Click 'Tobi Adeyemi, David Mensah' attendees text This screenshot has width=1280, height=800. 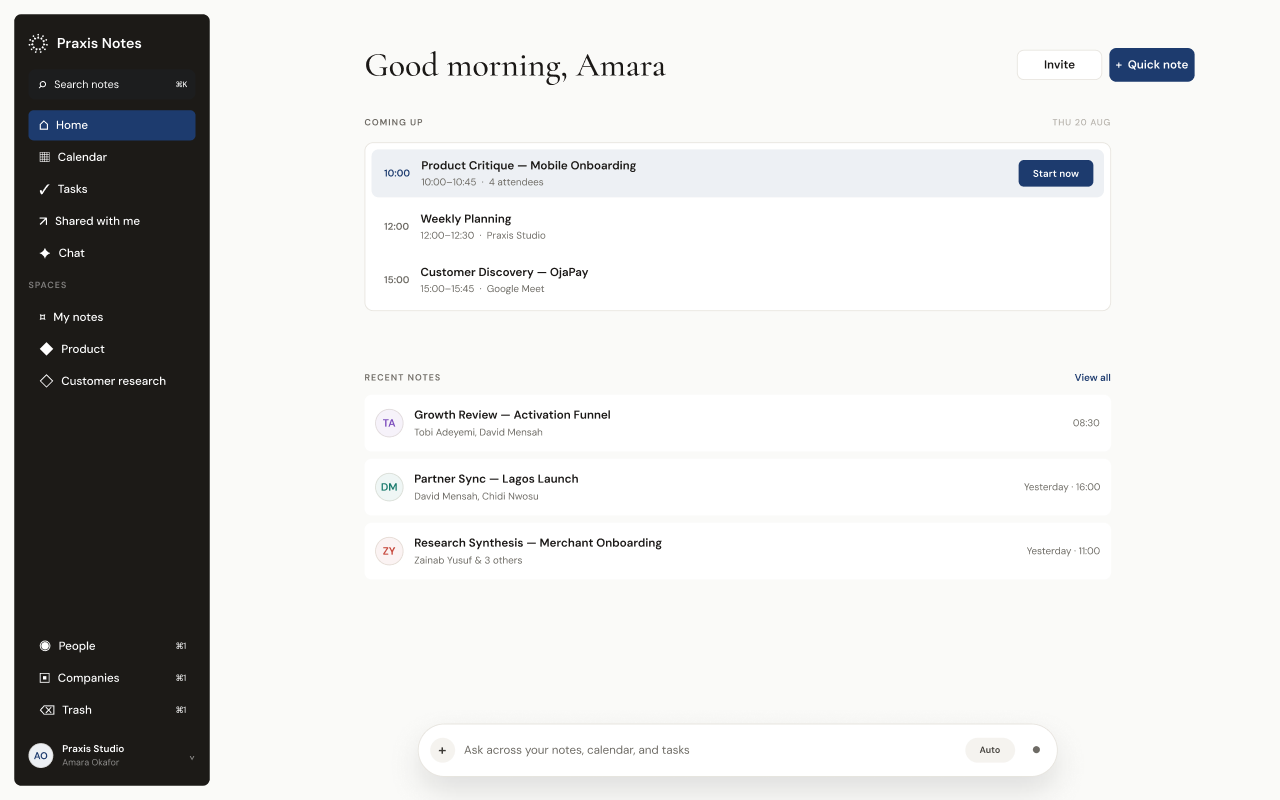tap(478, 432)
